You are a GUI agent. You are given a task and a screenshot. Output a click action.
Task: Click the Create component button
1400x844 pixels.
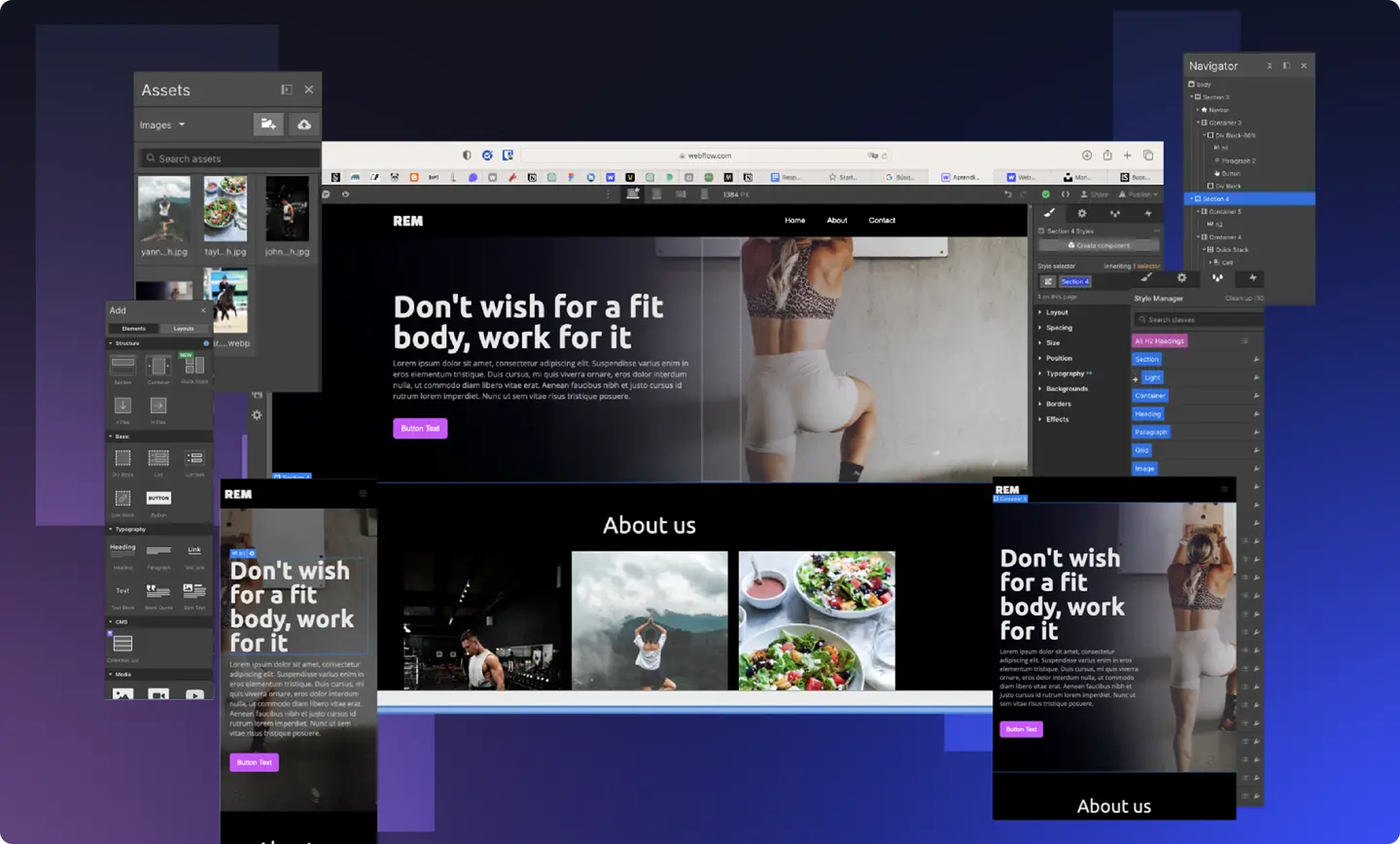point(1098,246)
